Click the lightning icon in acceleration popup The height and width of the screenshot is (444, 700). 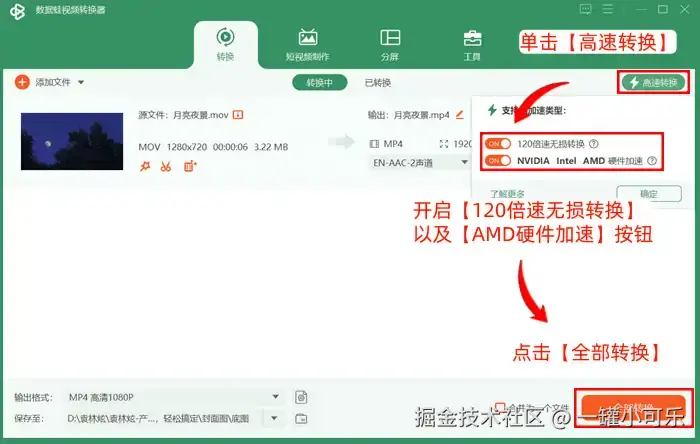492,110
